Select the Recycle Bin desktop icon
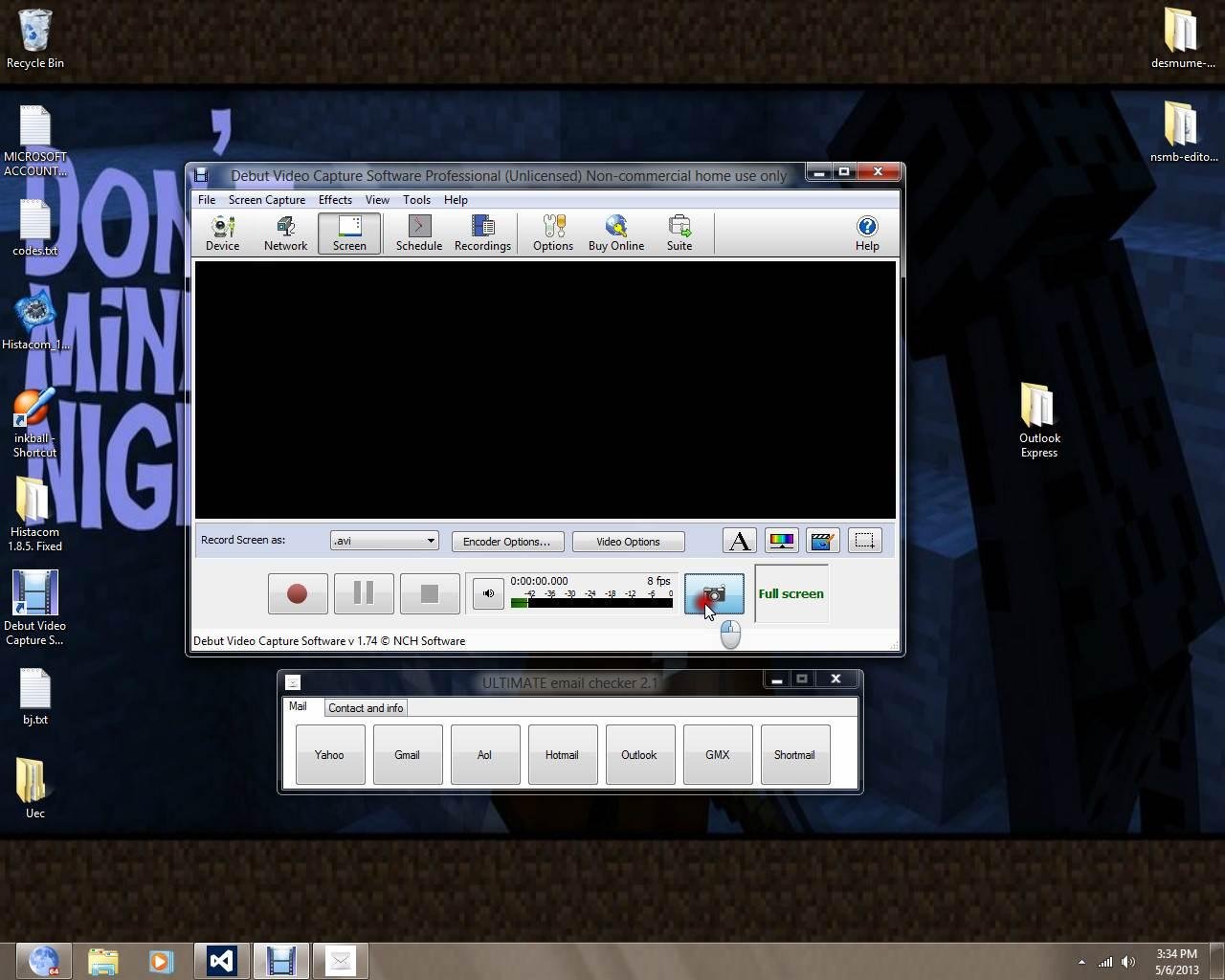 (x=35, y=38)
